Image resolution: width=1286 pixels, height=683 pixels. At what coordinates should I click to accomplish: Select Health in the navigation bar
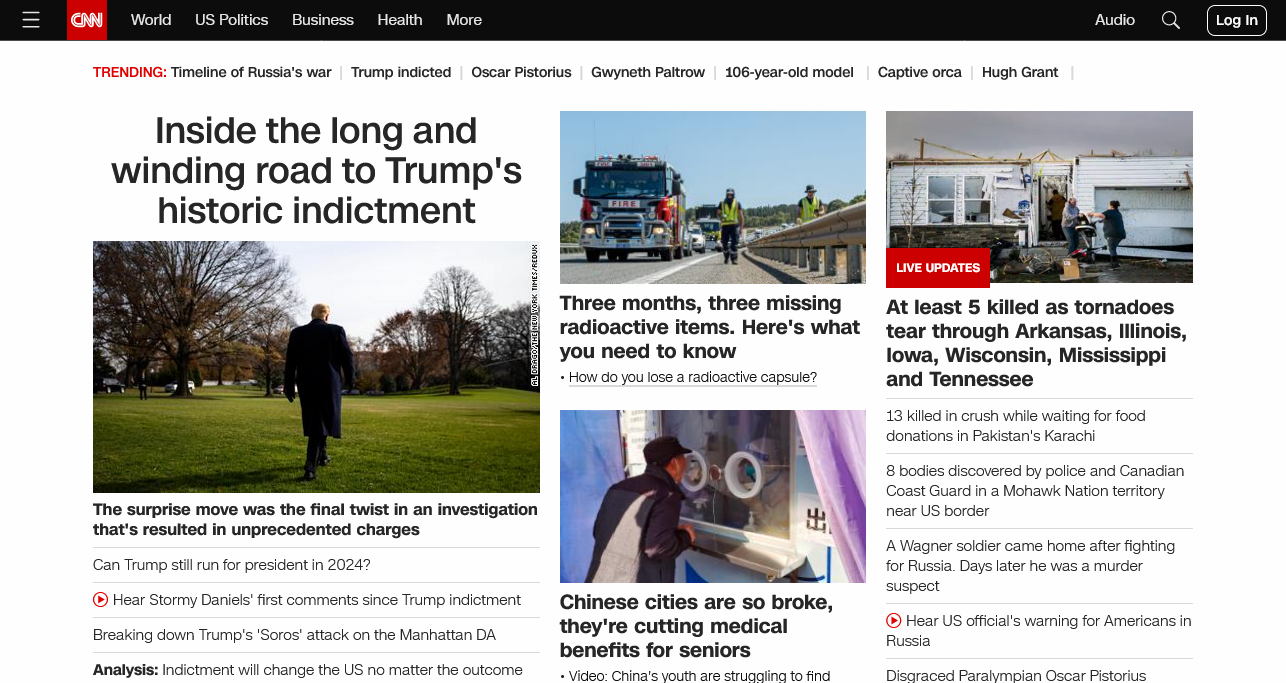(x=400, y=20)
